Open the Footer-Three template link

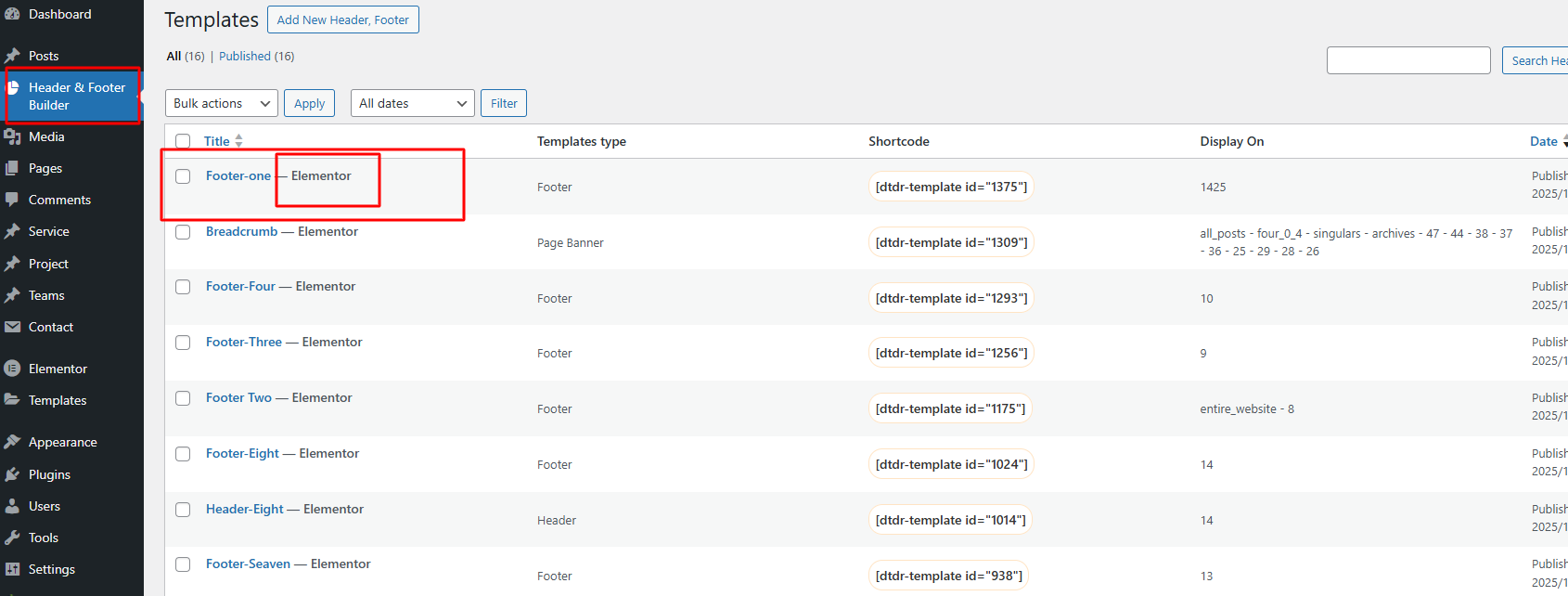click(244, 342)
